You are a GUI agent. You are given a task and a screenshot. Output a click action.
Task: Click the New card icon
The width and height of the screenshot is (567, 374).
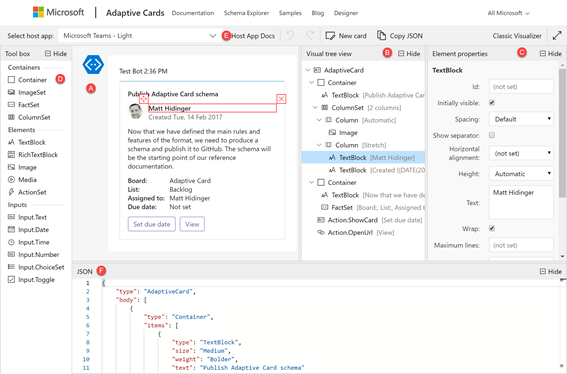[330, 35]
